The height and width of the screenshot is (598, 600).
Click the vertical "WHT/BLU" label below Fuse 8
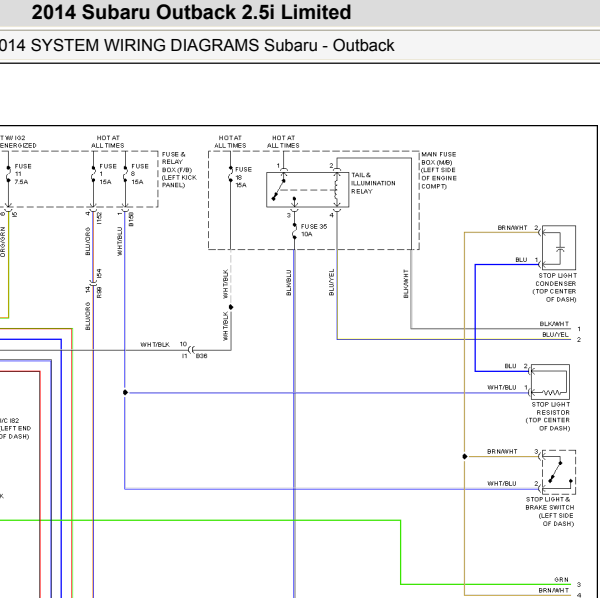point(119,241)
